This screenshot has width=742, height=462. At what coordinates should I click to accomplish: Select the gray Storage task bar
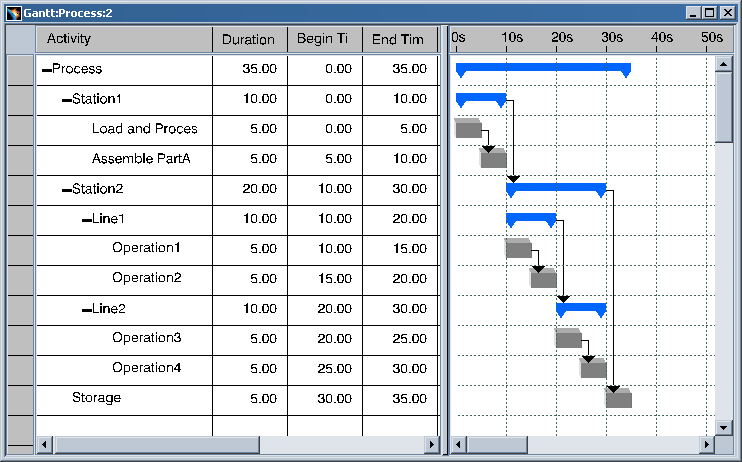tap(619, 399)
